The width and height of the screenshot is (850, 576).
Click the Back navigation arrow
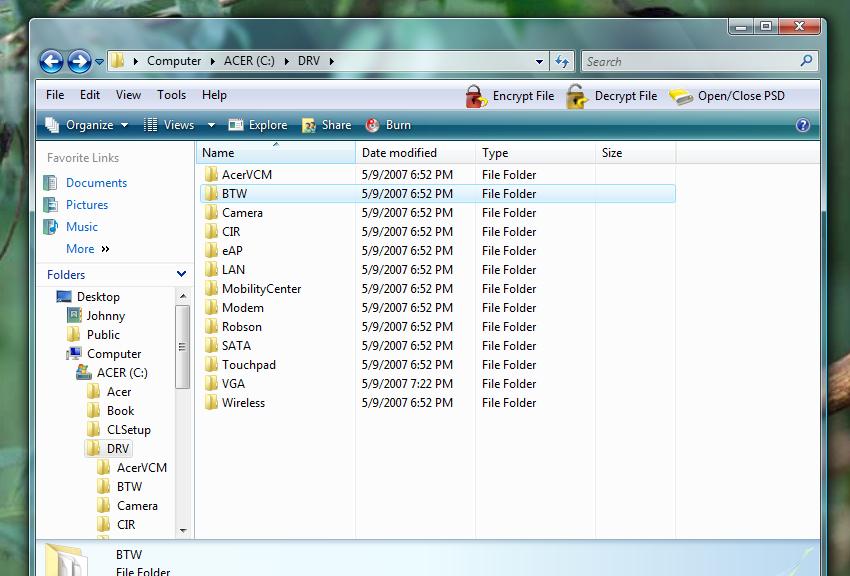(x=51, y=61)
